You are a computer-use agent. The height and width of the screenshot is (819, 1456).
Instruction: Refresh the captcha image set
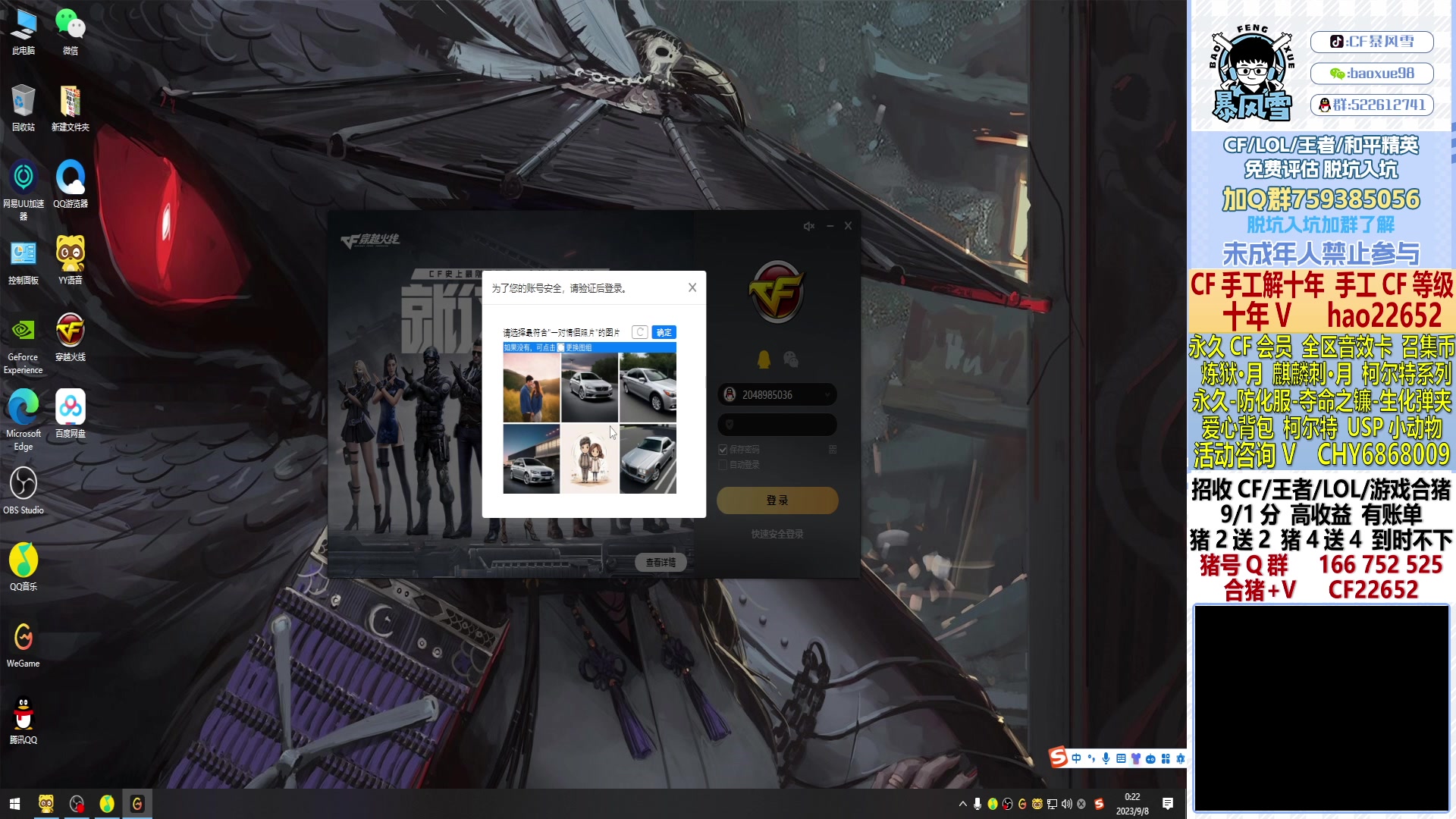pyautogui.click(x=640, y=332)
